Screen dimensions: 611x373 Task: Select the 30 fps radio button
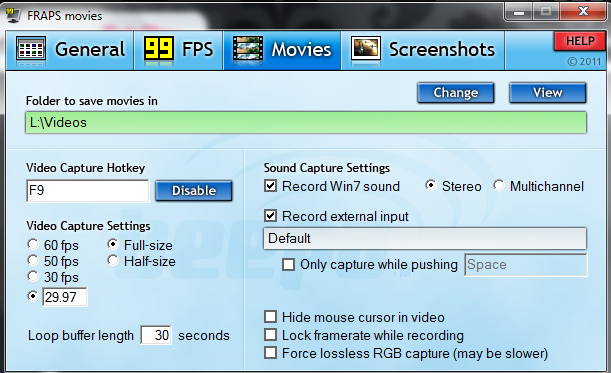tap(33, 276)
